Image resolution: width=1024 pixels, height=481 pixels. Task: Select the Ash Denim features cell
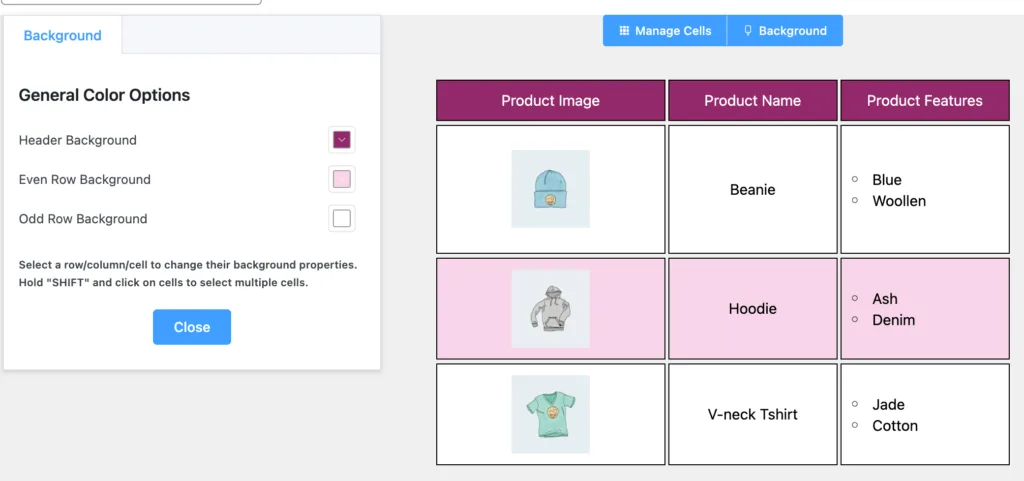click(x=925, y=309)
